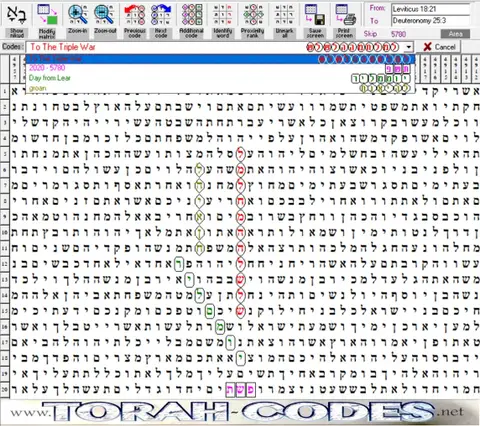Click the Zoom-out magnifier icon

click(x=104, y=14)
